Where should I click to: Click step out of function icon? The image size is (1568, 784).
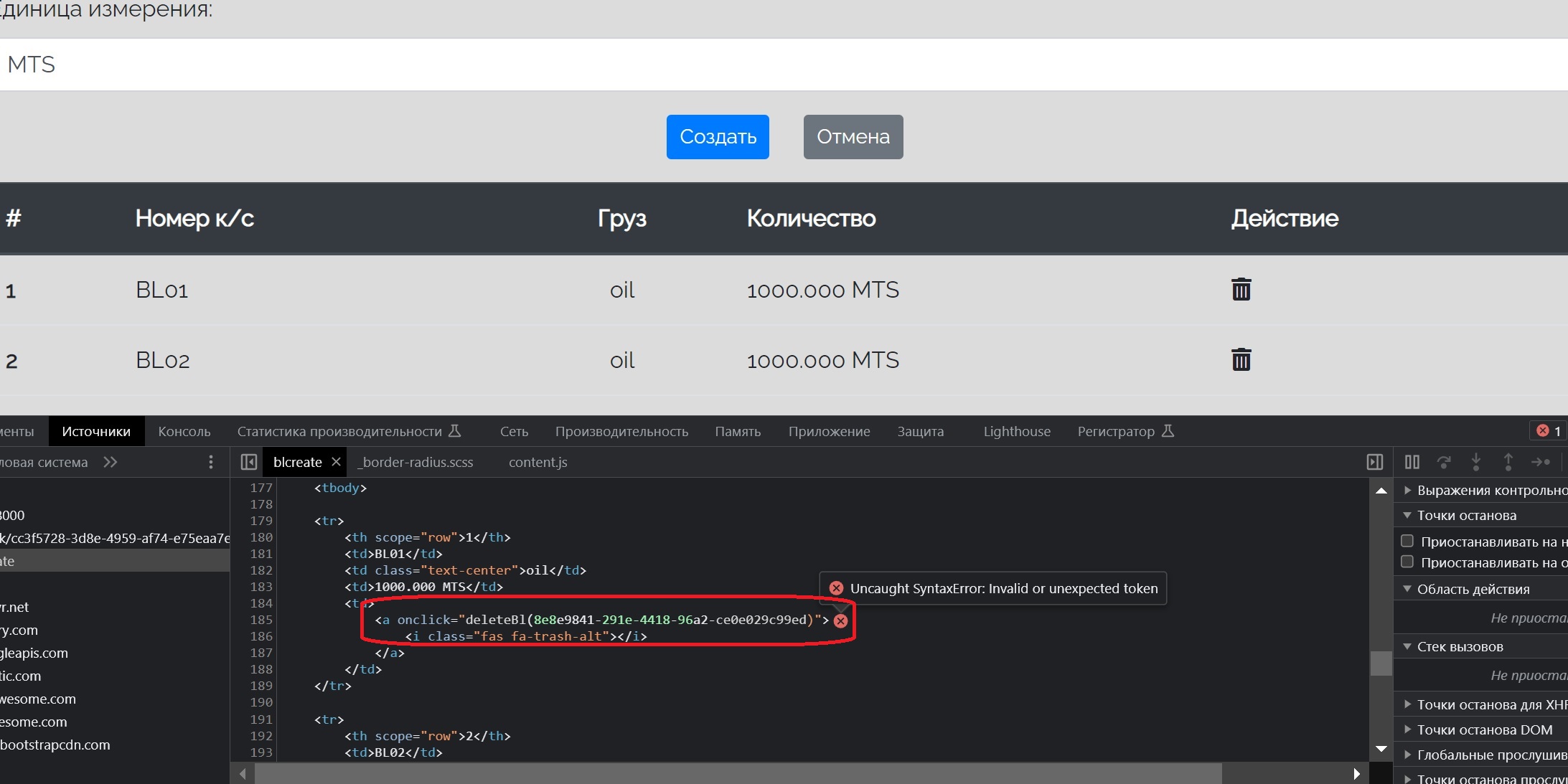coord(1508,462)
